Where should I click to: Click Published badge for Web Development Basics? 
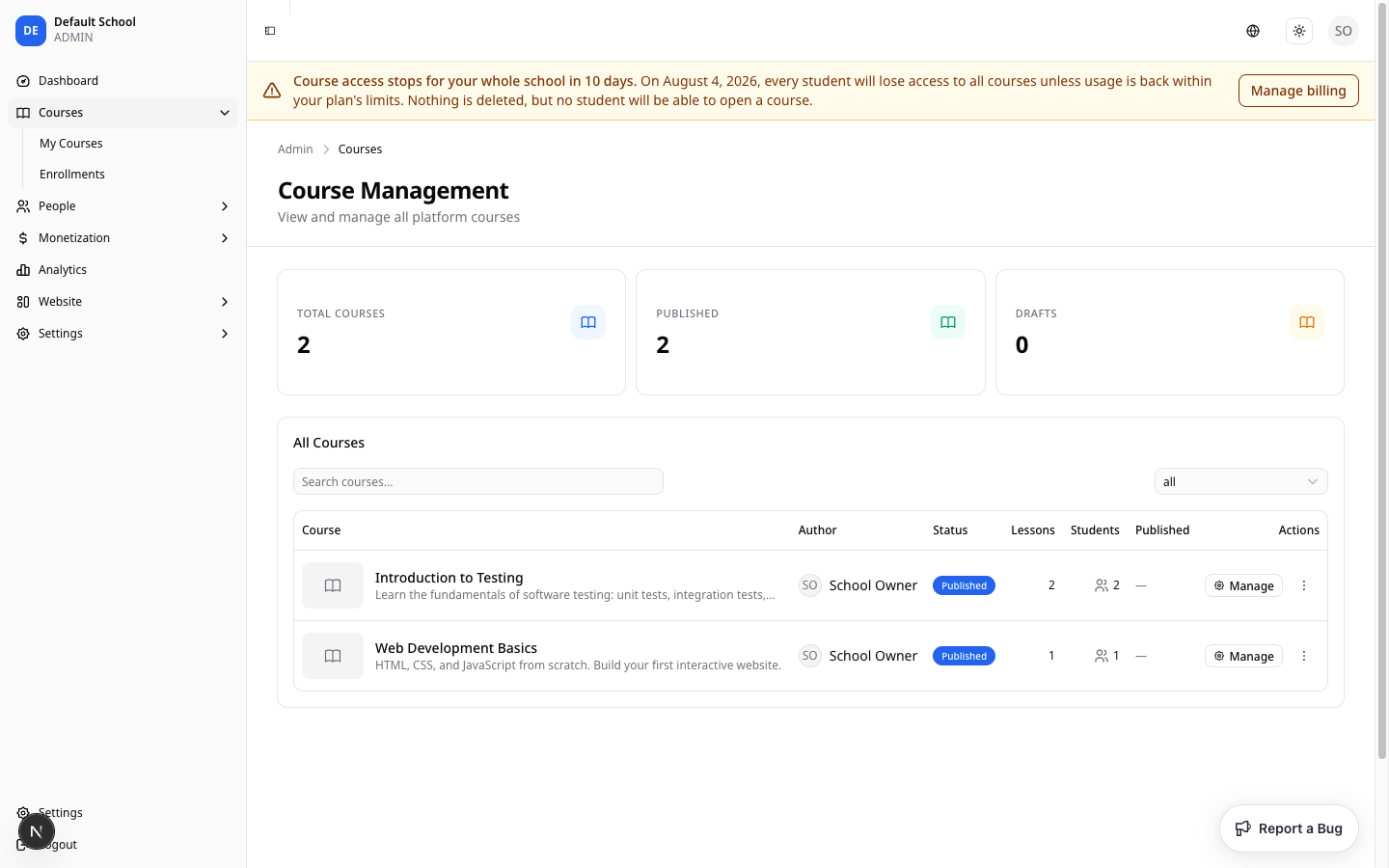964,656
